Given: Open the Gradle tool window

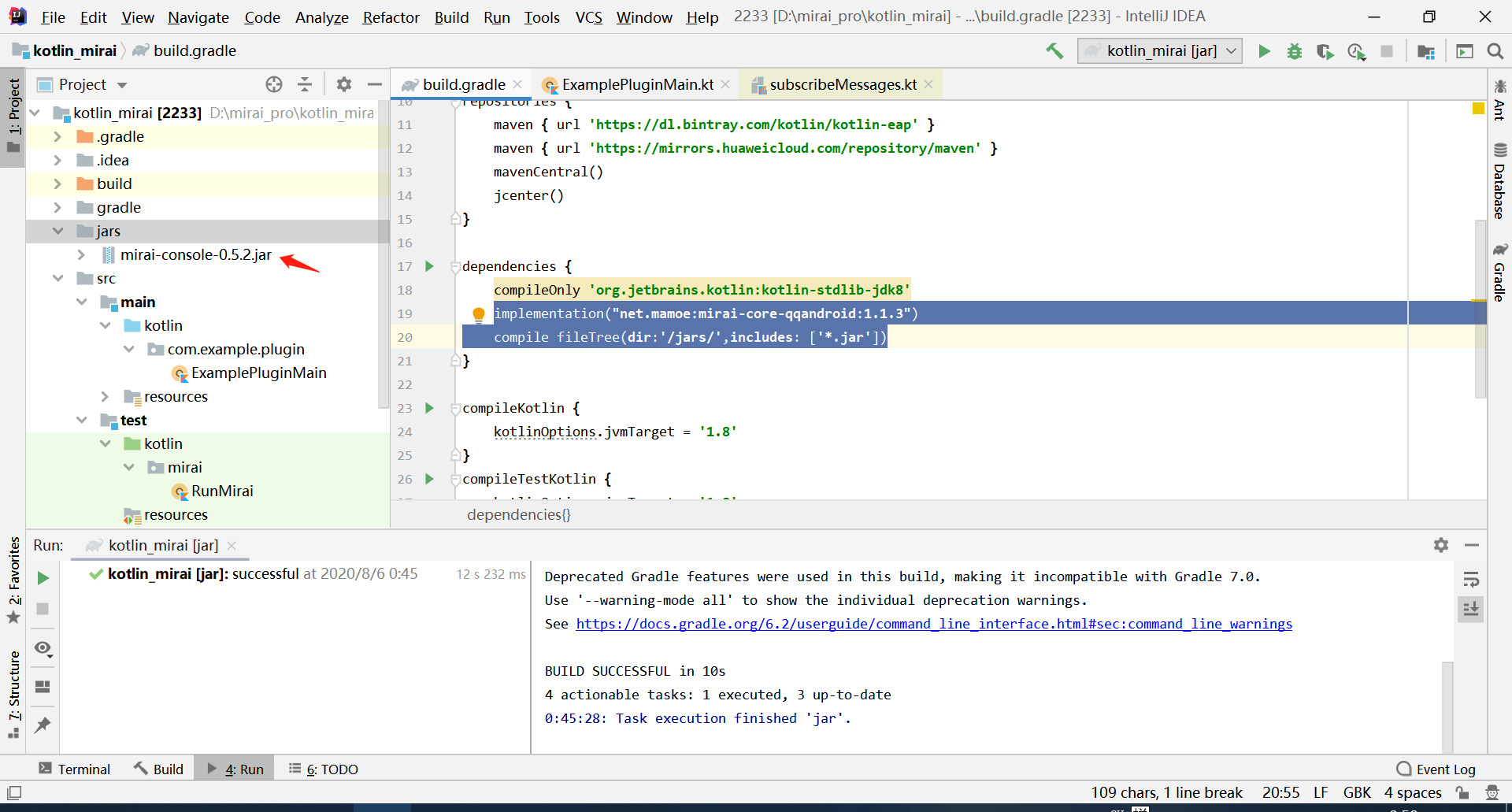Looking at the screenshot, I should (x=1499, y=273).
